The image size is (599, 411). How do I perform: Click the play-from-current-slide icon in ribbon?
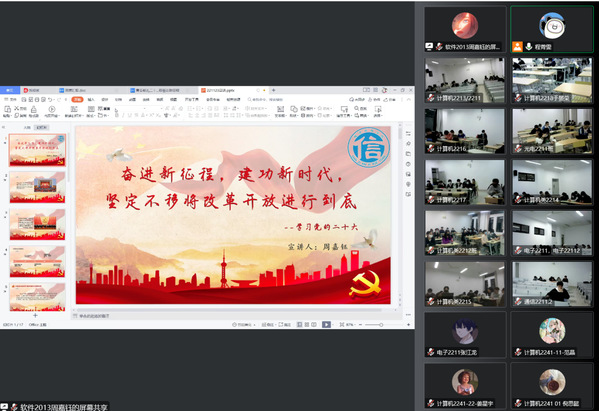coord(52,109)
